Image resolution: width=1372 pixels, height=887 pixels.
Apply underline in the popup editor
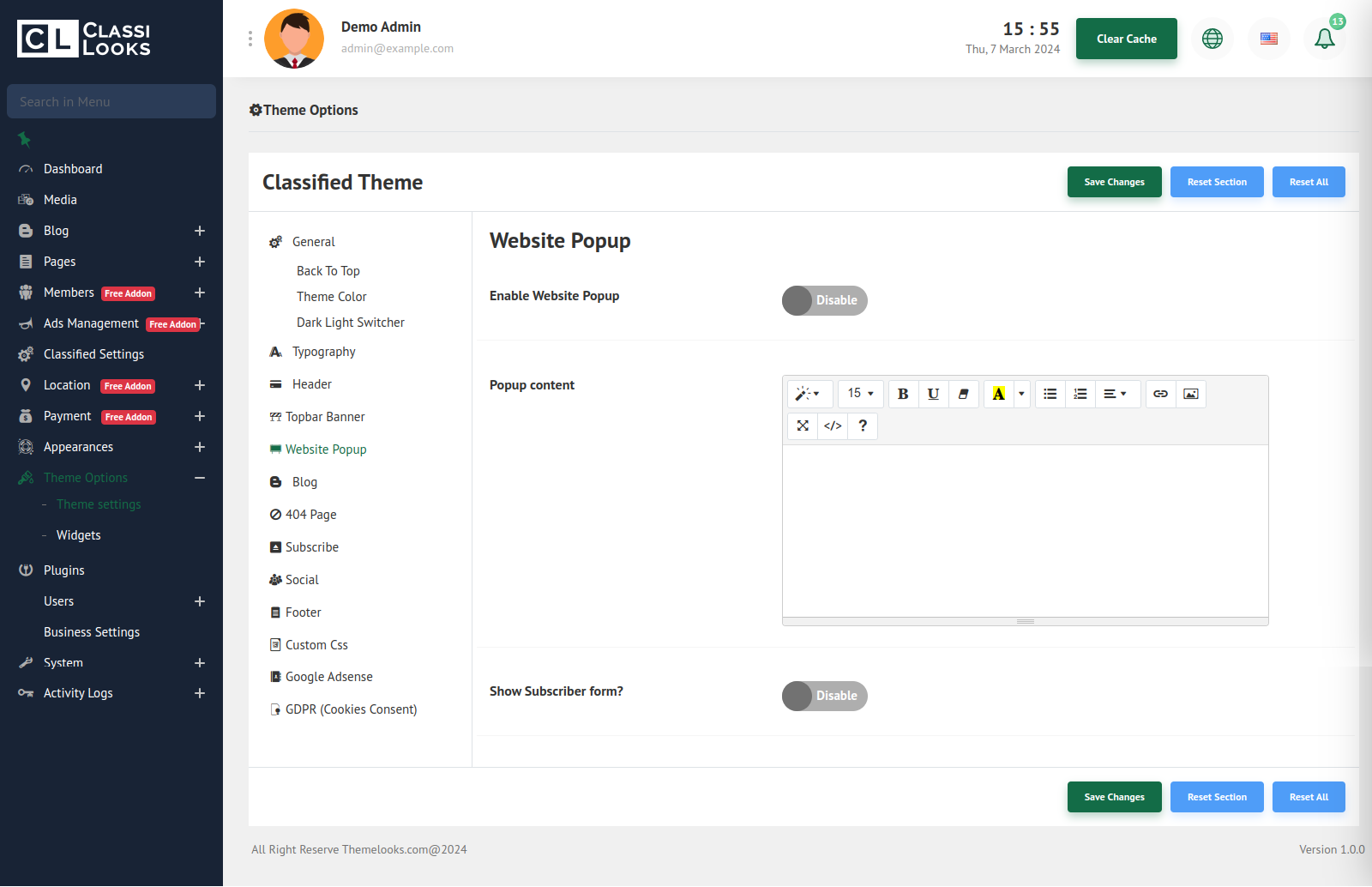coord(933,394)
